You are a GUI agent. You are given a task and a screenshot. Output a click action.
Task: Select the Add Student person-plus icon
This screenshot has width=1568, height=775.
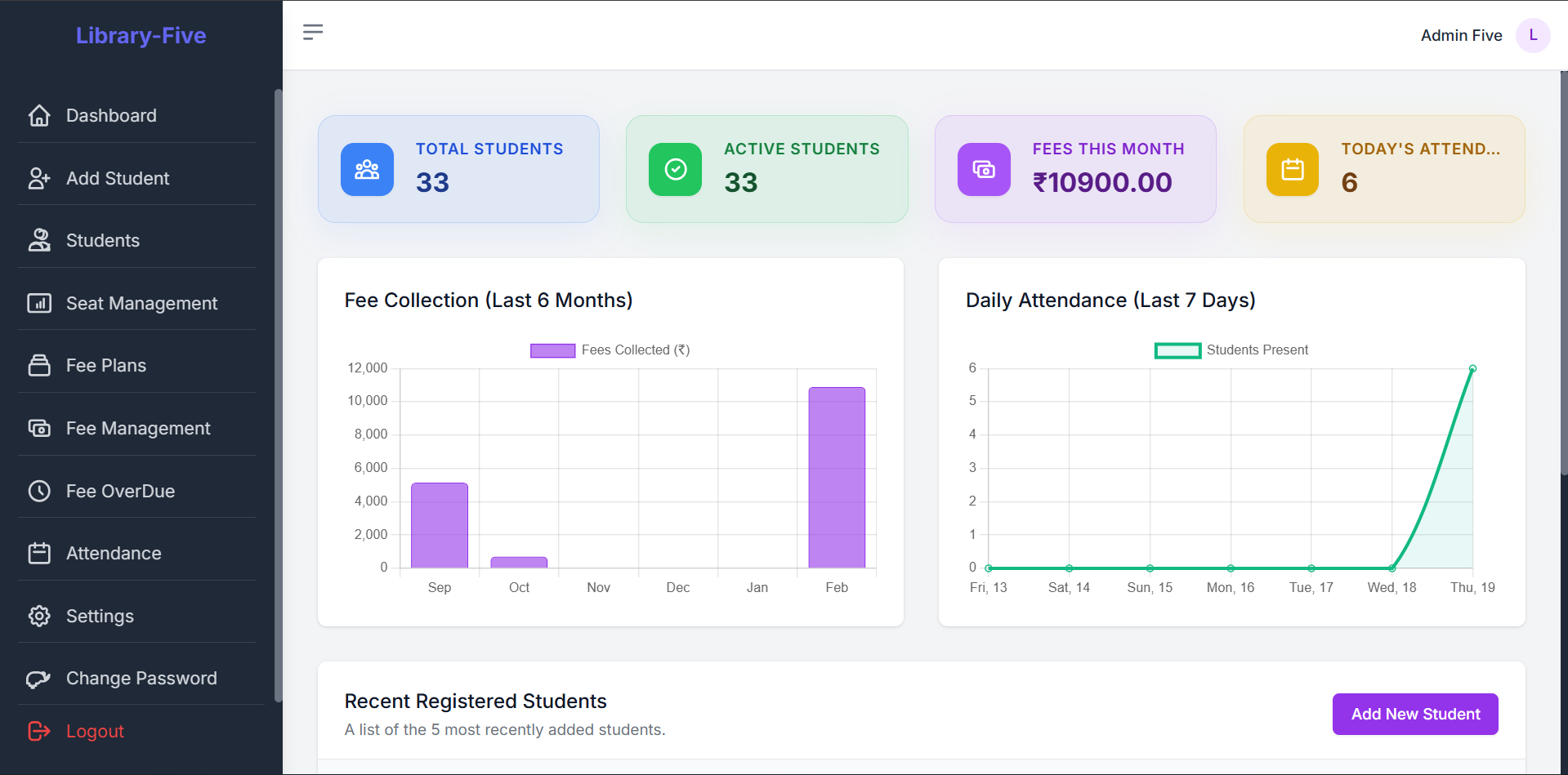click(x=39, y=177)
